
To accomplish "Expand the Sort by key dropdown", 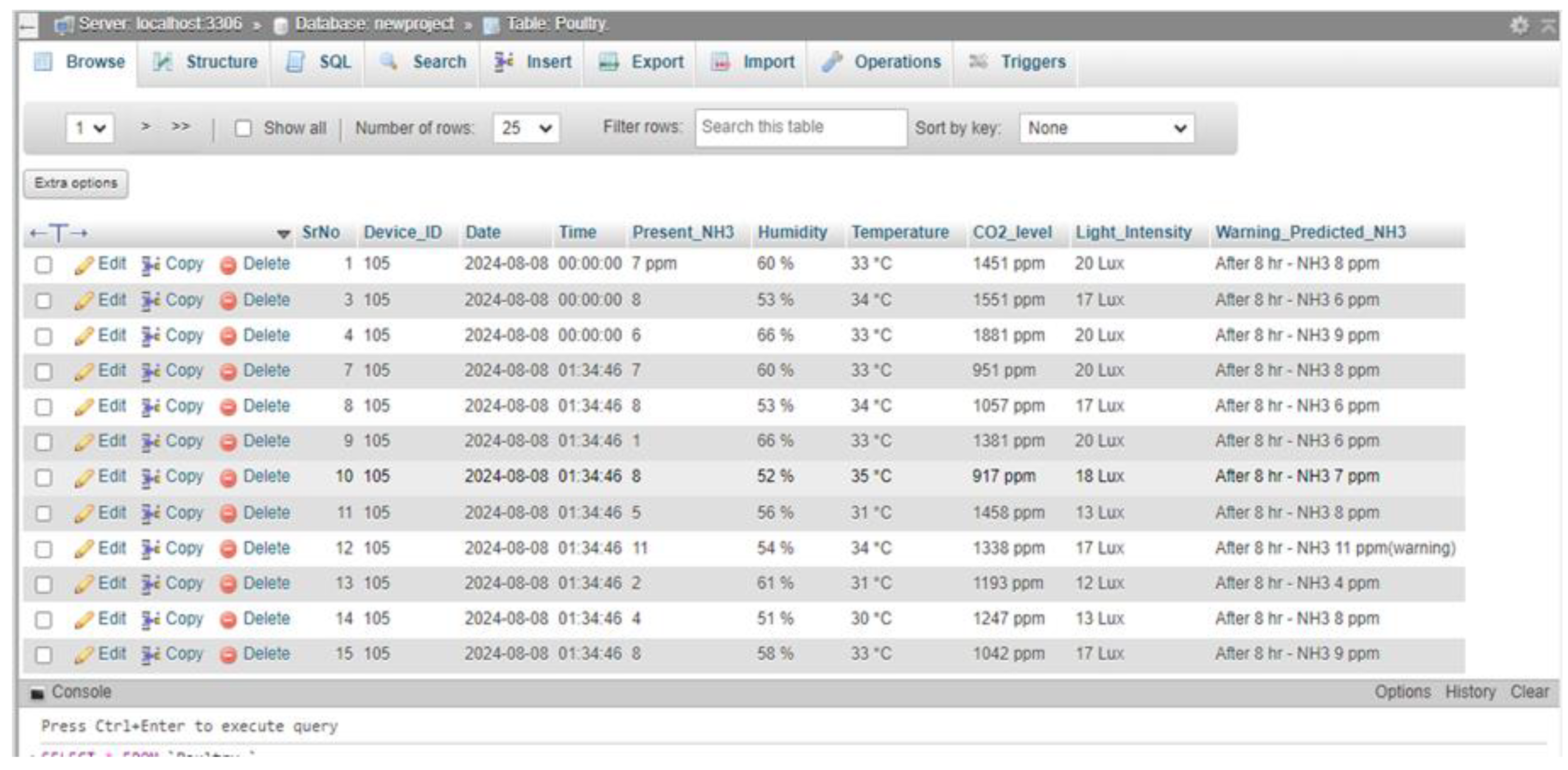I will (1107, 129).
